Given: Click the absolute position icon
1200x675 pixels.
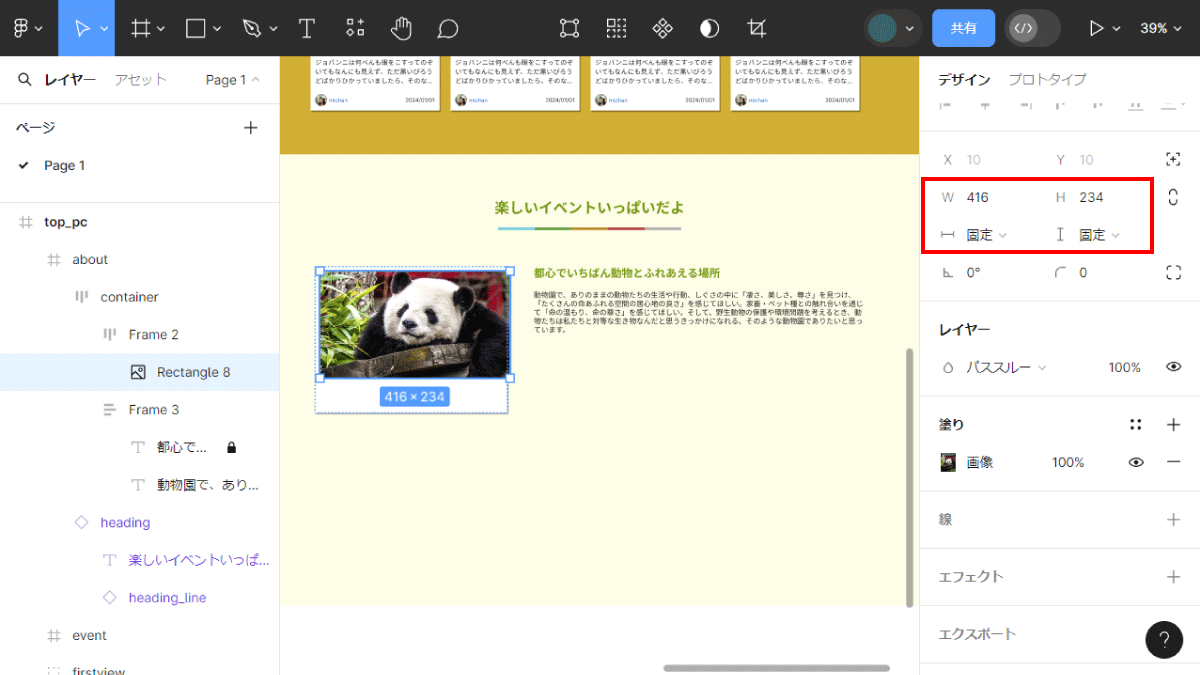Looking at the screenshot, I should coord(1174,159).
